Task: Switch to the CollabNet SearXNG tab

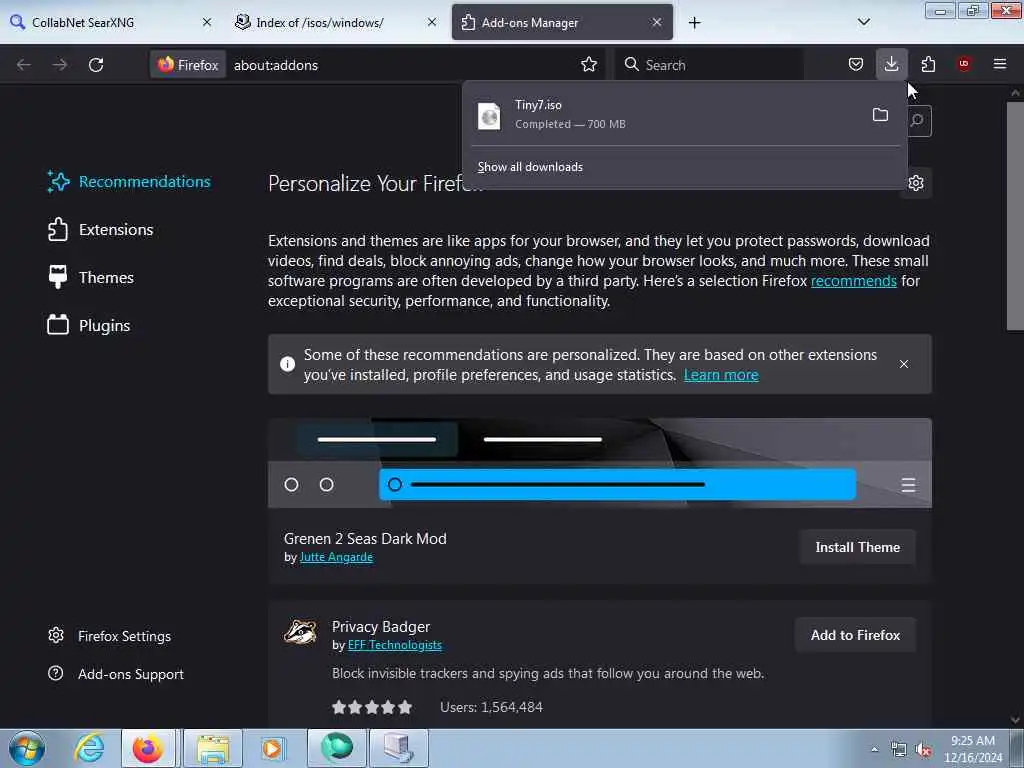Action: 111,22
